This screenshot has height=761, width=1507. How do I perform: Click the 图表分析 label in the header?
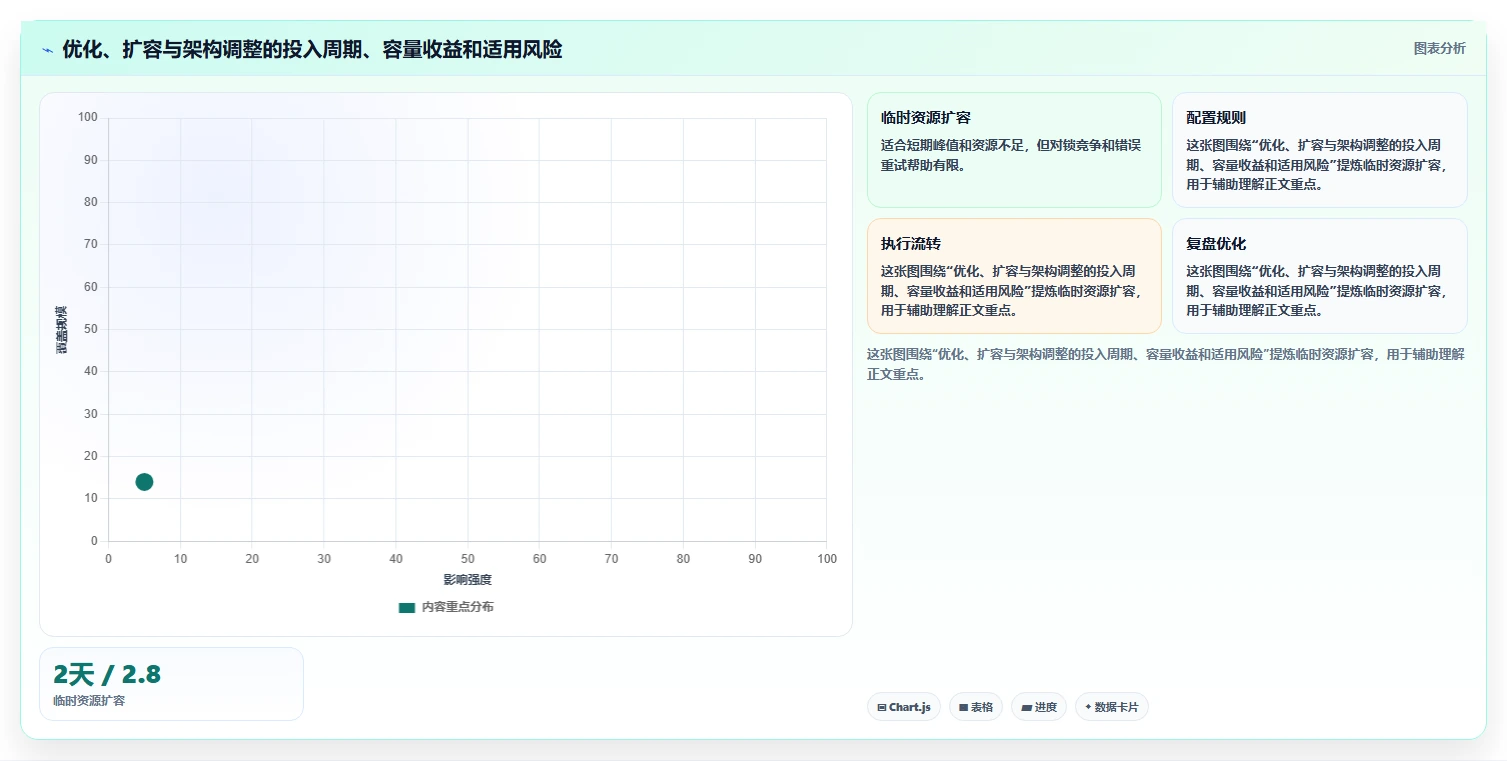click(x=1440, y=48)
